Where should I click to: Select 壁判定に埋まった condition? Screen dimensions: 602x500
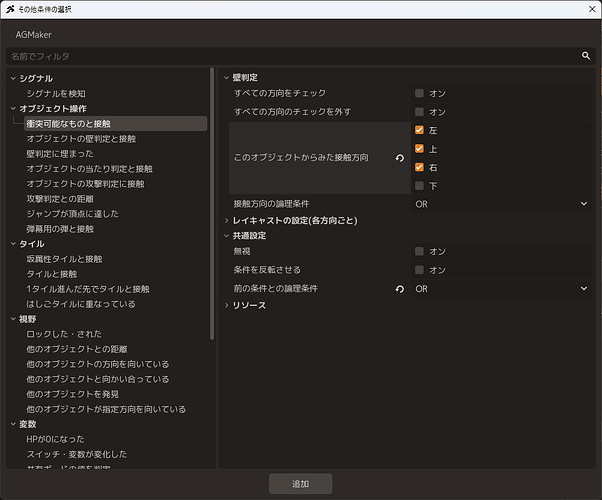point(60,154)
